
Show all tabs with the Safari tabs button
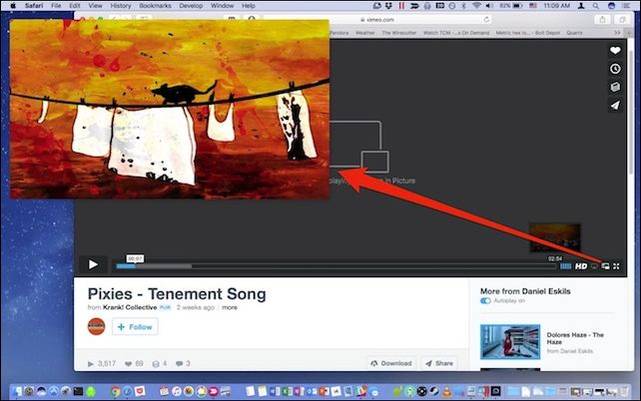[623, 20]
